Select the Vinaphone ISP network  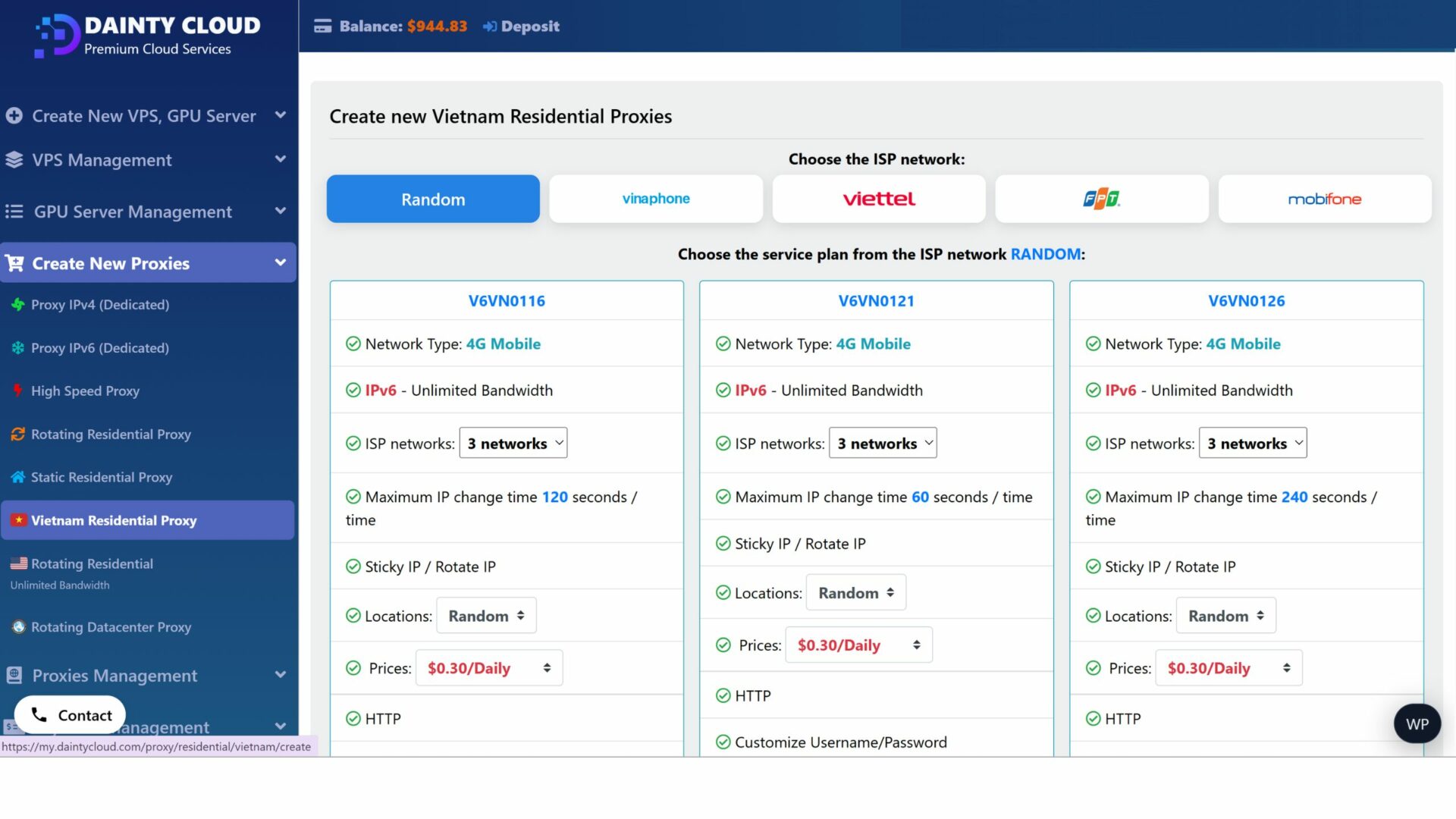coord(656,199)
